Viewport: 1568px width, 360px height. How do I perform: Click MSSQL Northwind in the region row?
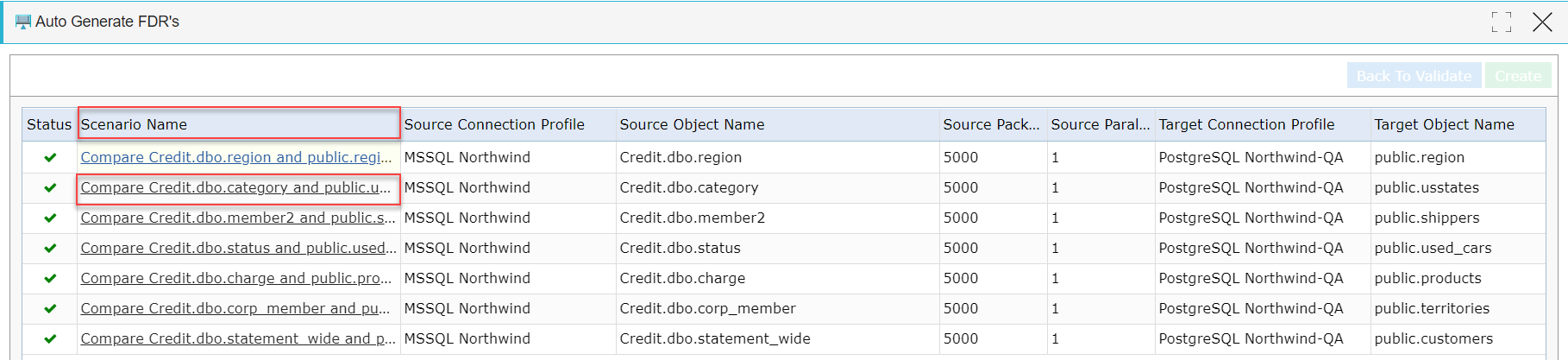click(467, 157)
